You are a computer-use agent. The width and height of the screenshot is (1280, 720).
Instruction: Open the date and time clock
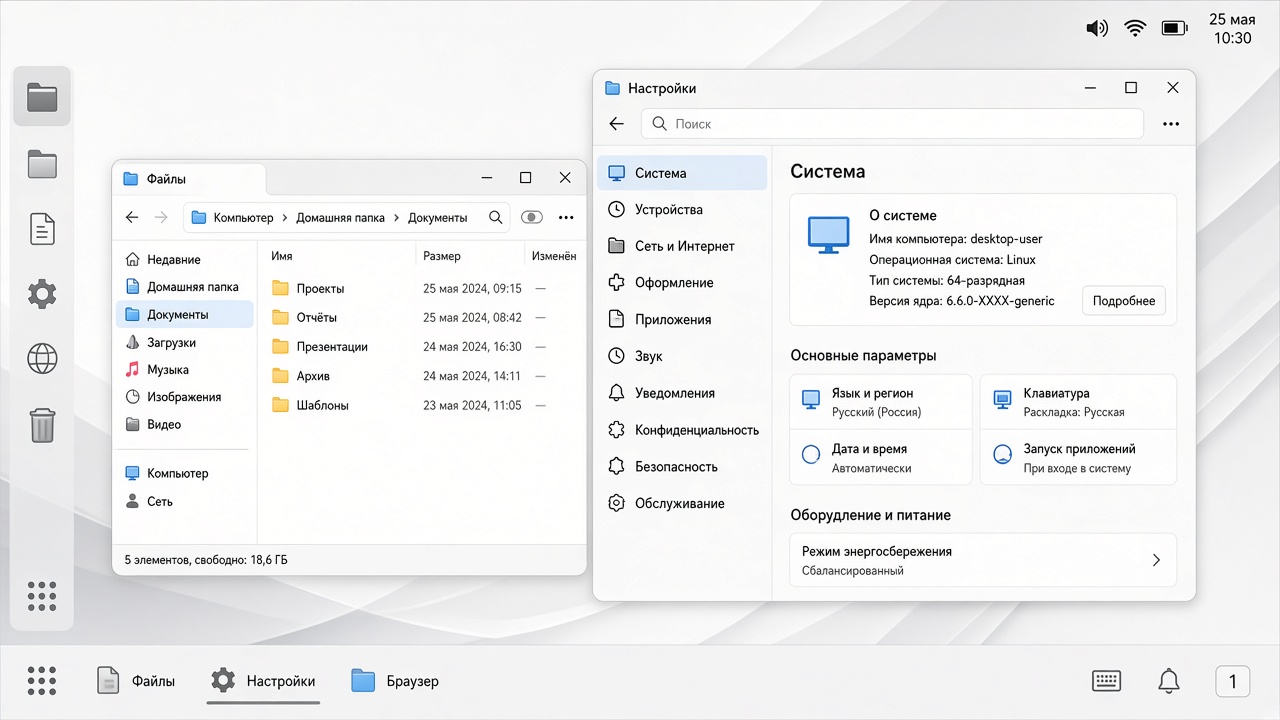click(1232, 29)
